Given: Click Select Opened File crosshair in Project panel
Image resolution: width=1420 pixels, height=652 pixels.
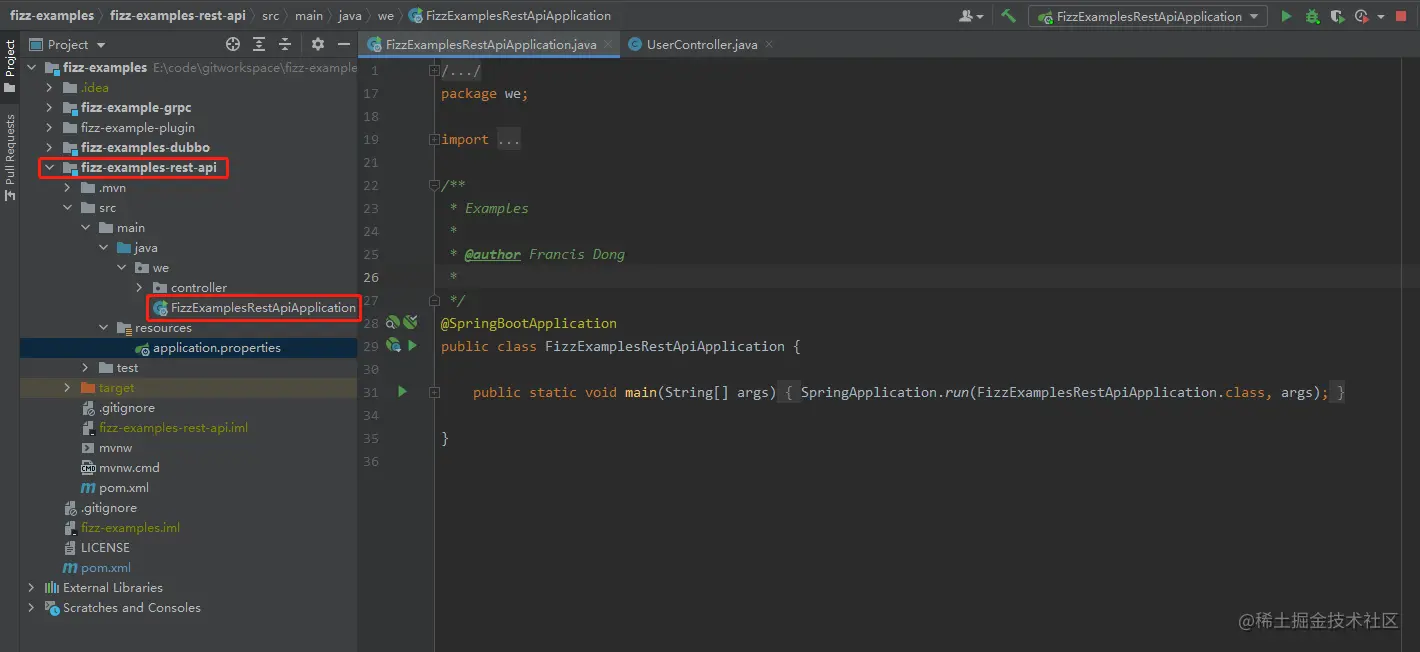Looking at the screenshot, I should [232, 44].
